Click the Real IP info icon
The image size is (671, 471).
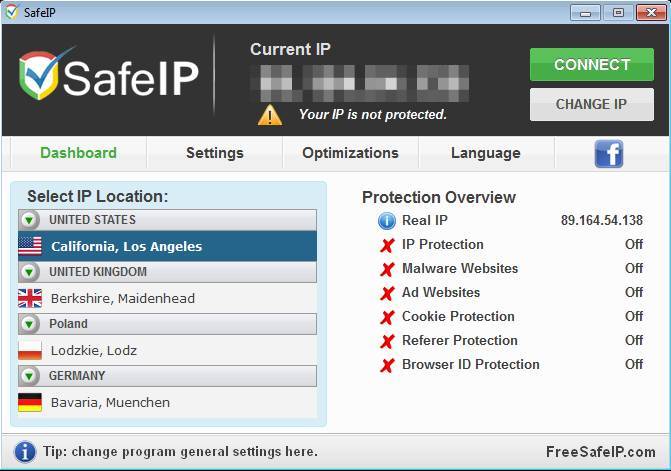click(x=387, y=221)
